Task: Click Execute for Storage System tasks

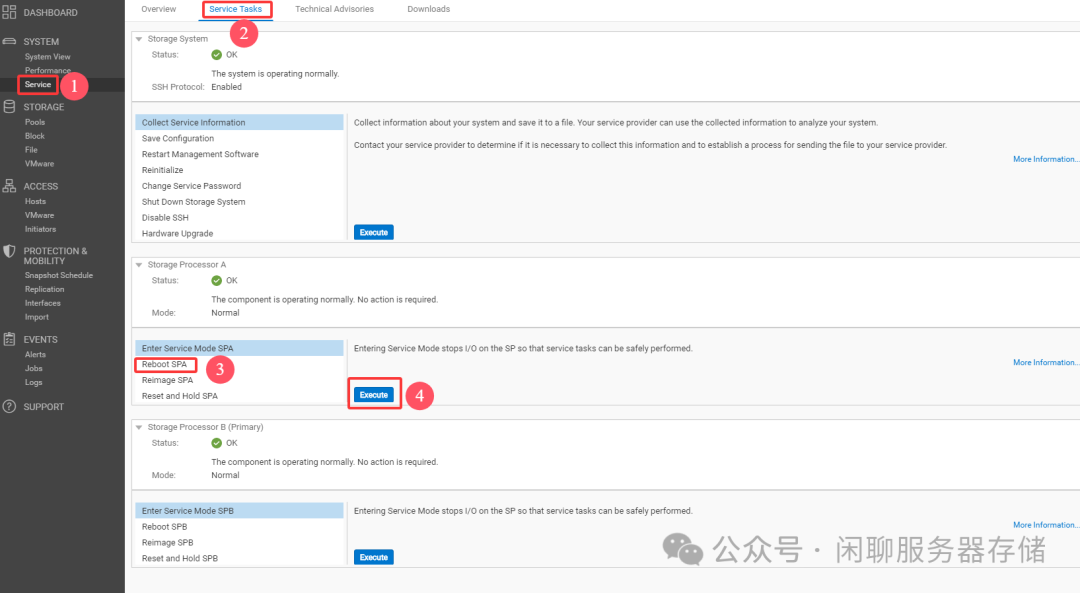Action: pos(374,232)
